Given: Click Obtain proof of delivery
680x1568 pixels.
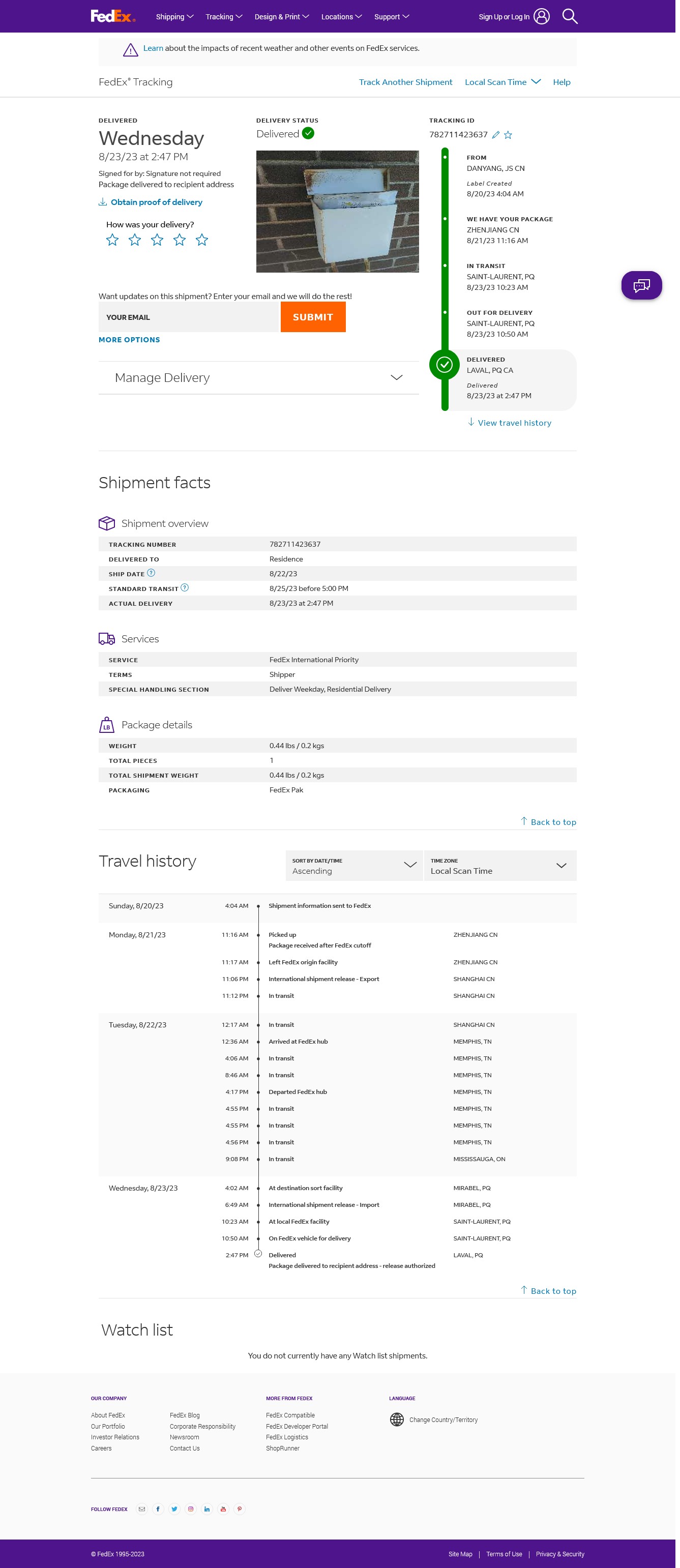Looking at the screenshot, I should click(x=151, y=202).
